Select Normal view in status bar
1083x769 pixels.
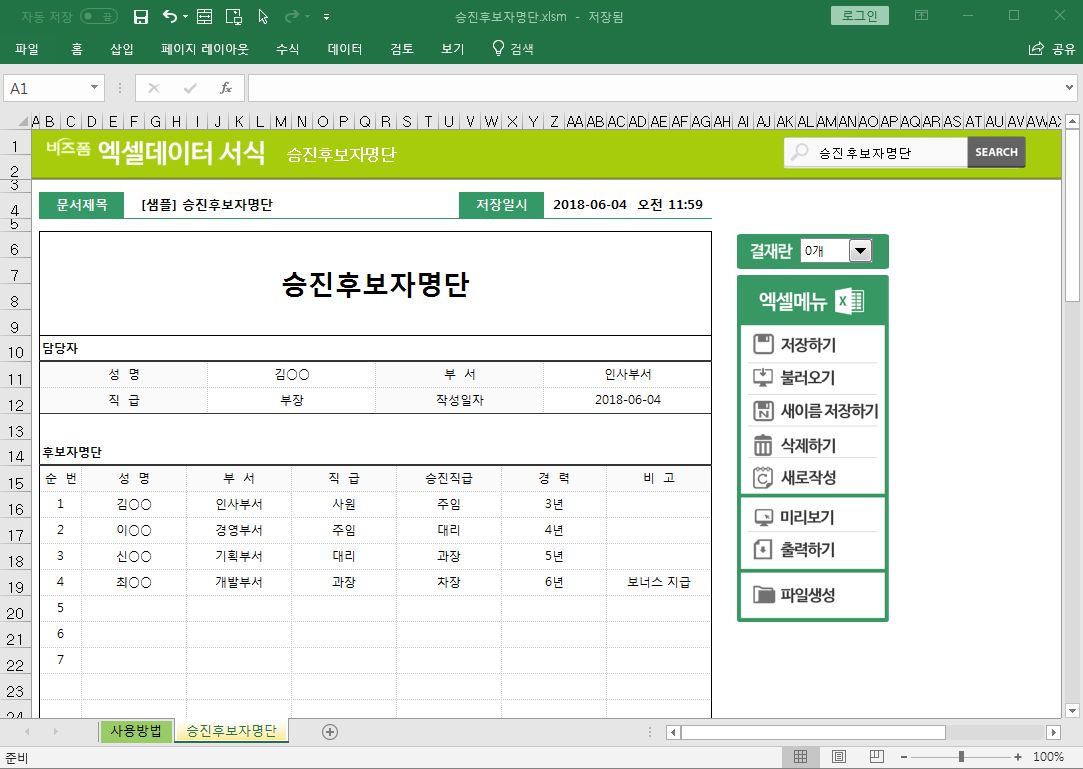coord(800,757)
